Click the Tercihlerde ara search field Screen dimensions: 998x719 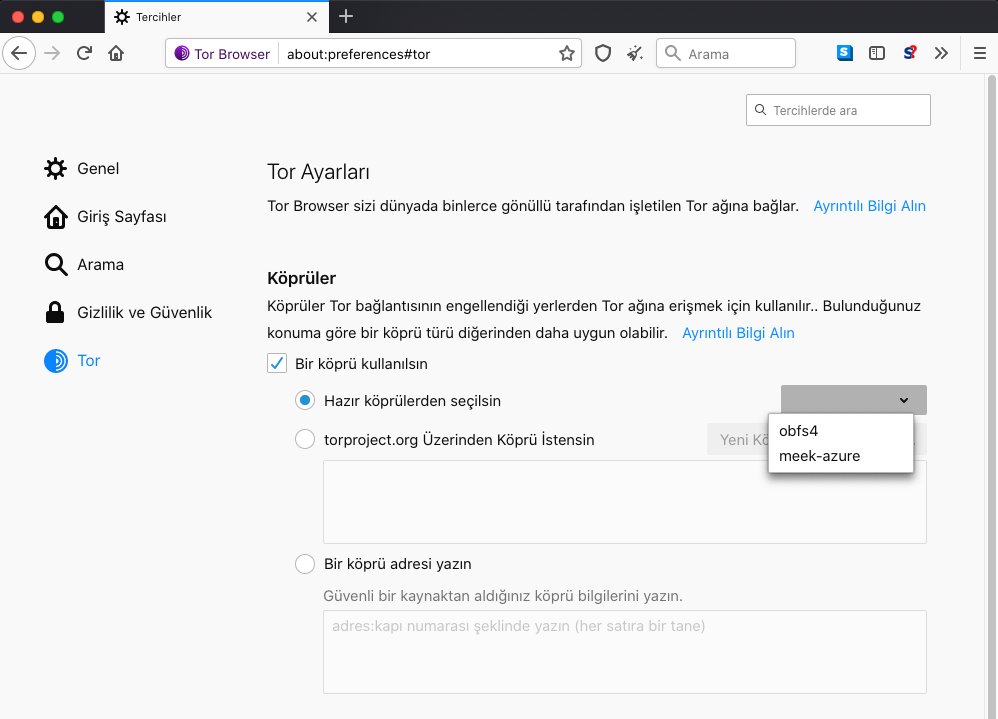[x=838, y=110]
